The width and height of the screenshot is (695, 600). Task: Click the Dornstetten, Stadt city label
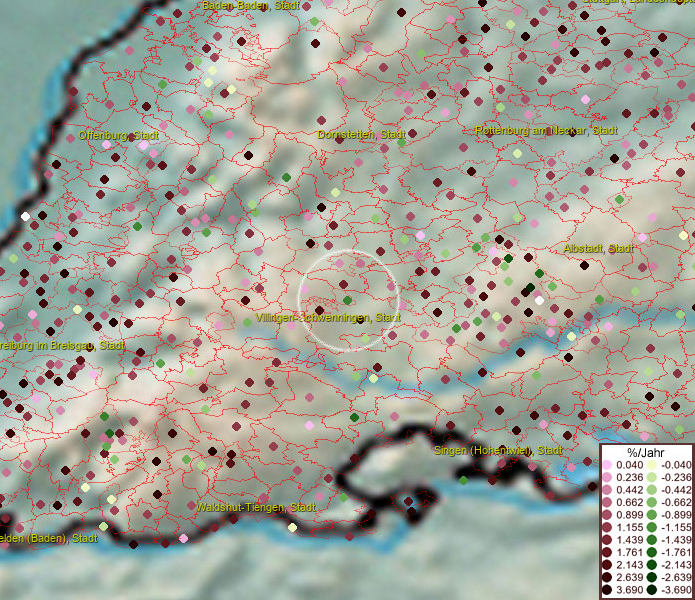361,134
